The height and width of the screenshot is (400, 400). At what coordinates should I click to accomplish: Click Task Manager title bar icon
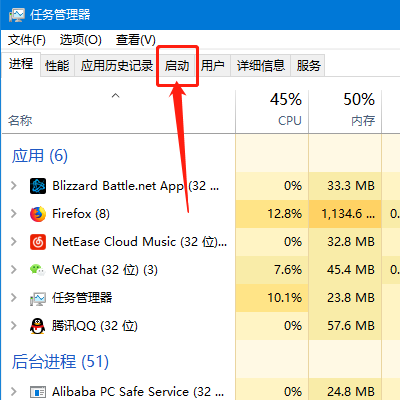[17, 15]
